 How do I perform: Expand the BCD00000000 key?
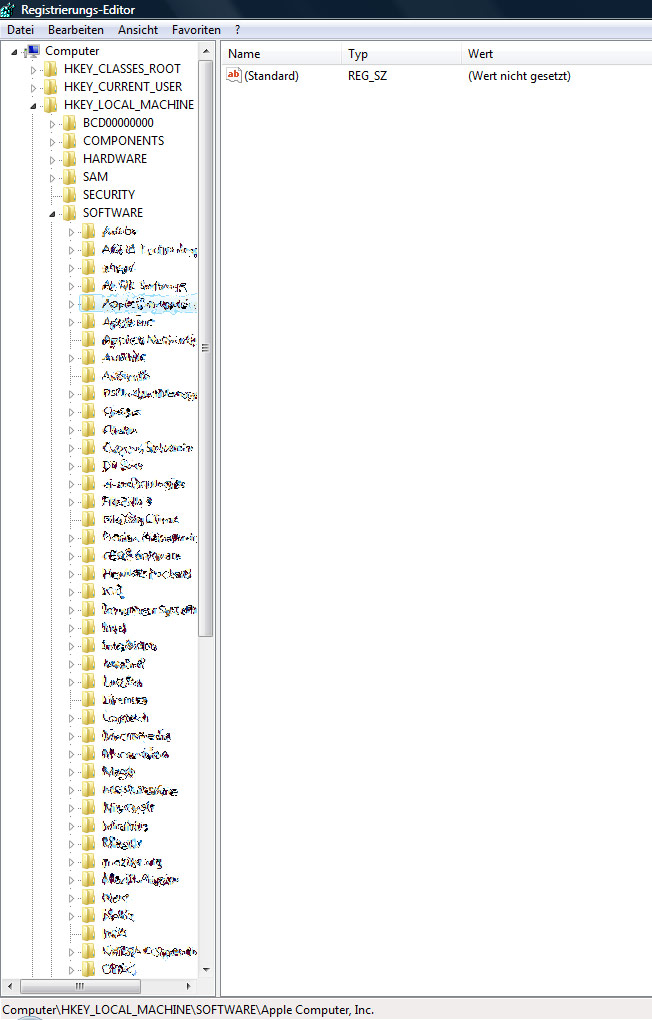coord(52,124)
